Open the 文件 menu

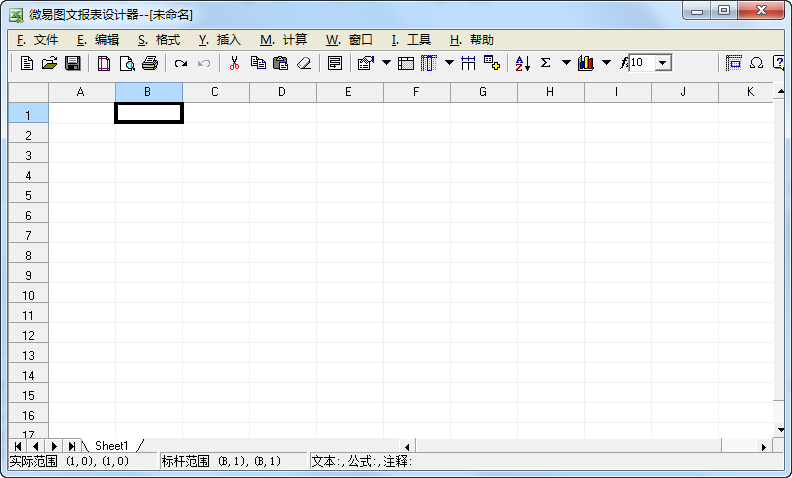point(37,40)
